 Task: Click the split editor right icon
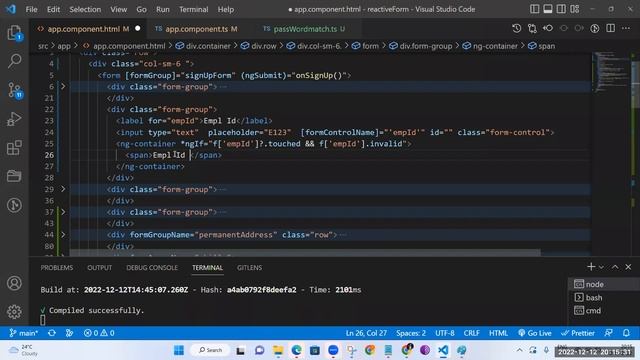[611, 28]
